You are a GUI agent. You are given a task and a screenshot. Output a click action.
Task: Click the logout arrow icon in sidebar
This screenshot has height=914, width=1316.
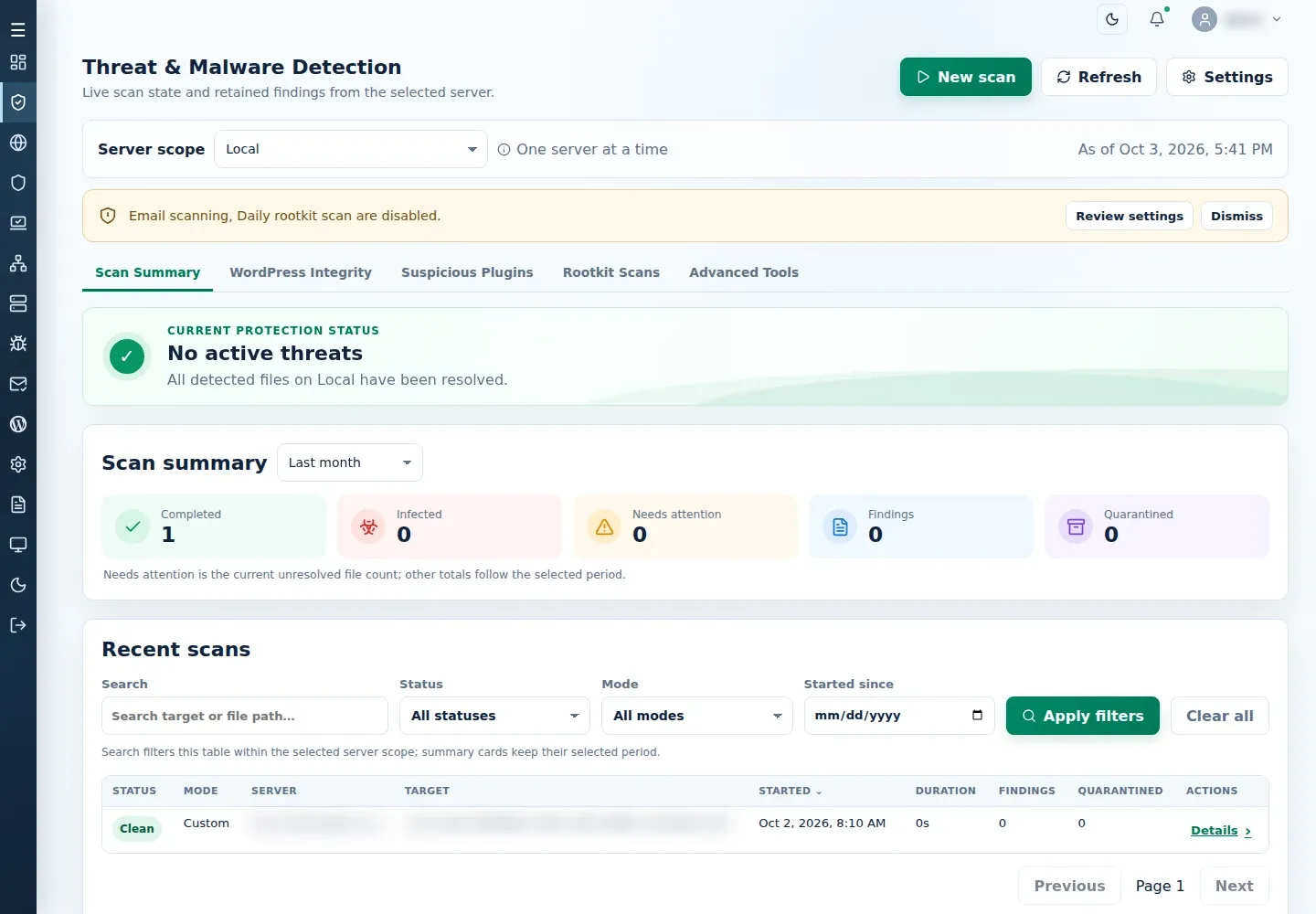[18, 625]
